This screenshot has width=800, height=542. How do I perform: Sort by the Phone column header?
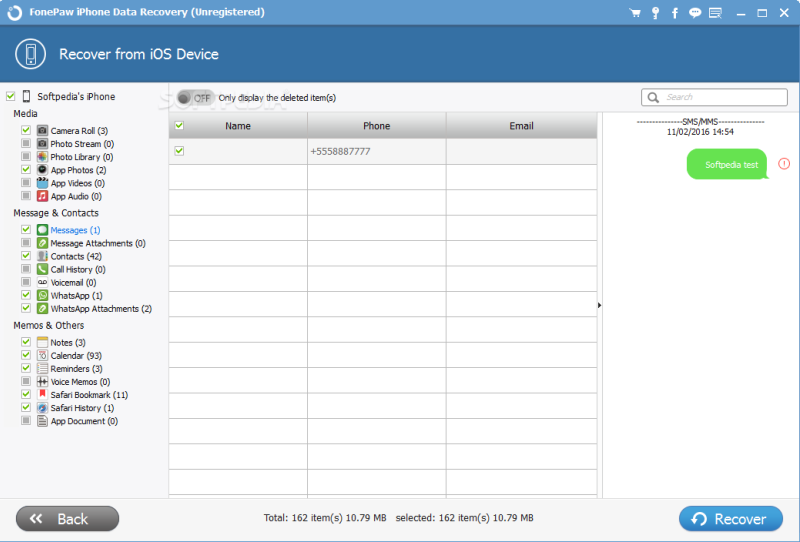tap(377, 126)
